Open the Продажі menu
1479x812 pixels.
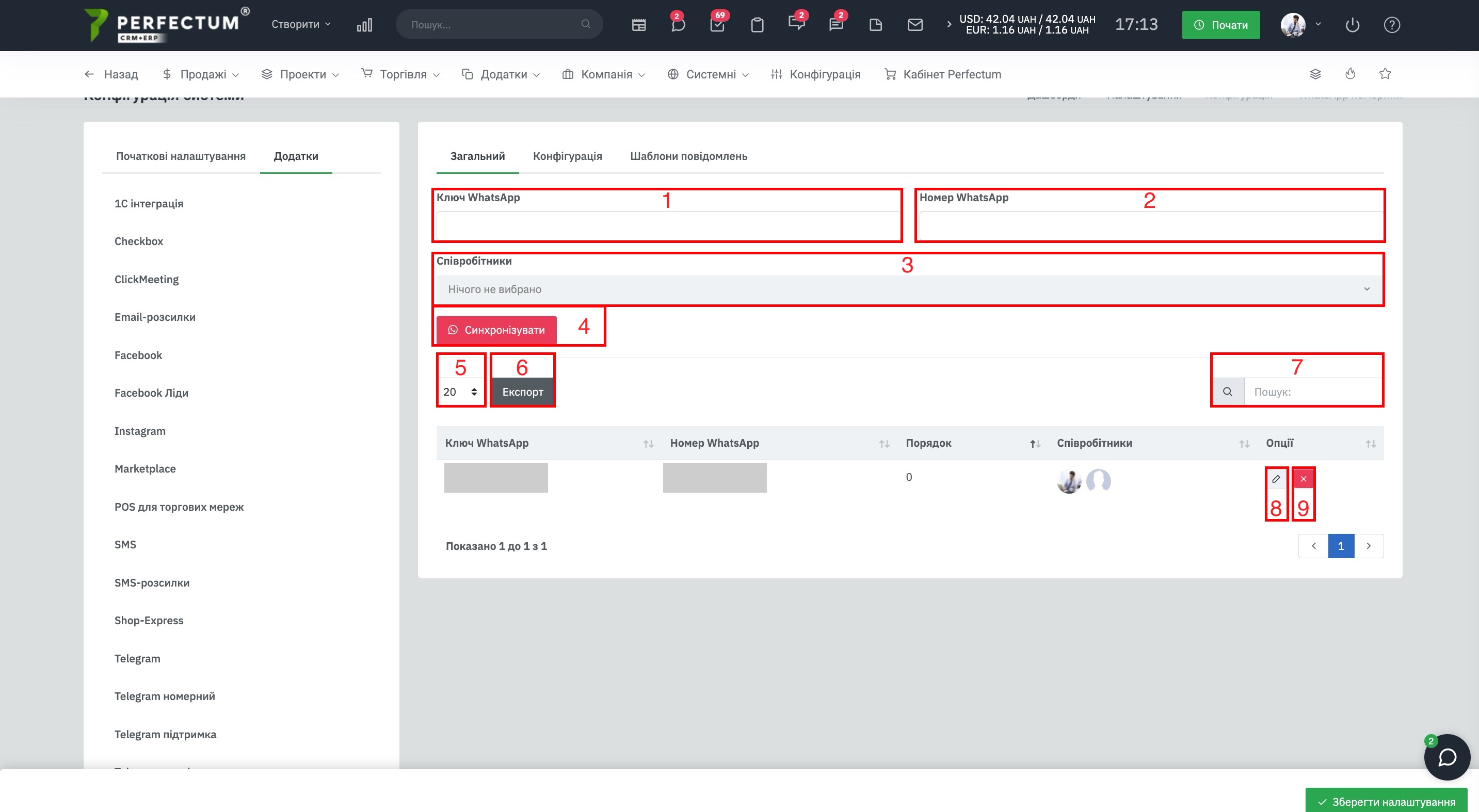tap(202, 75)
